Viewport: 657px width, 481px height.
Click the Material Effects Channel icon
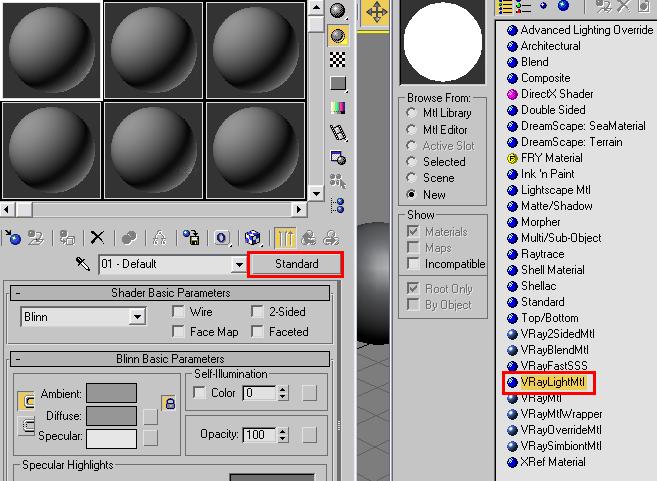tap(222, 238)
